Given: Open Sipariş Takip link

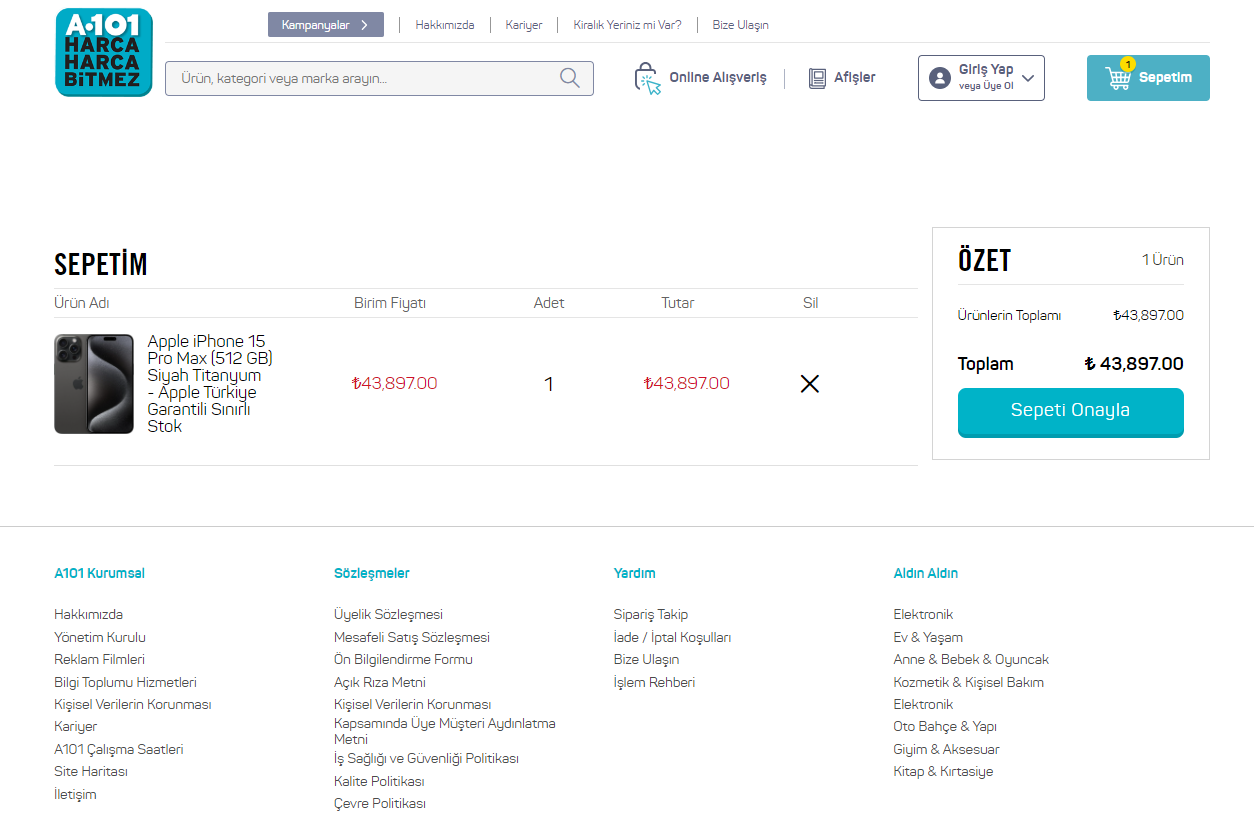Looking at the screenshot, I should (x=651, y=615).
